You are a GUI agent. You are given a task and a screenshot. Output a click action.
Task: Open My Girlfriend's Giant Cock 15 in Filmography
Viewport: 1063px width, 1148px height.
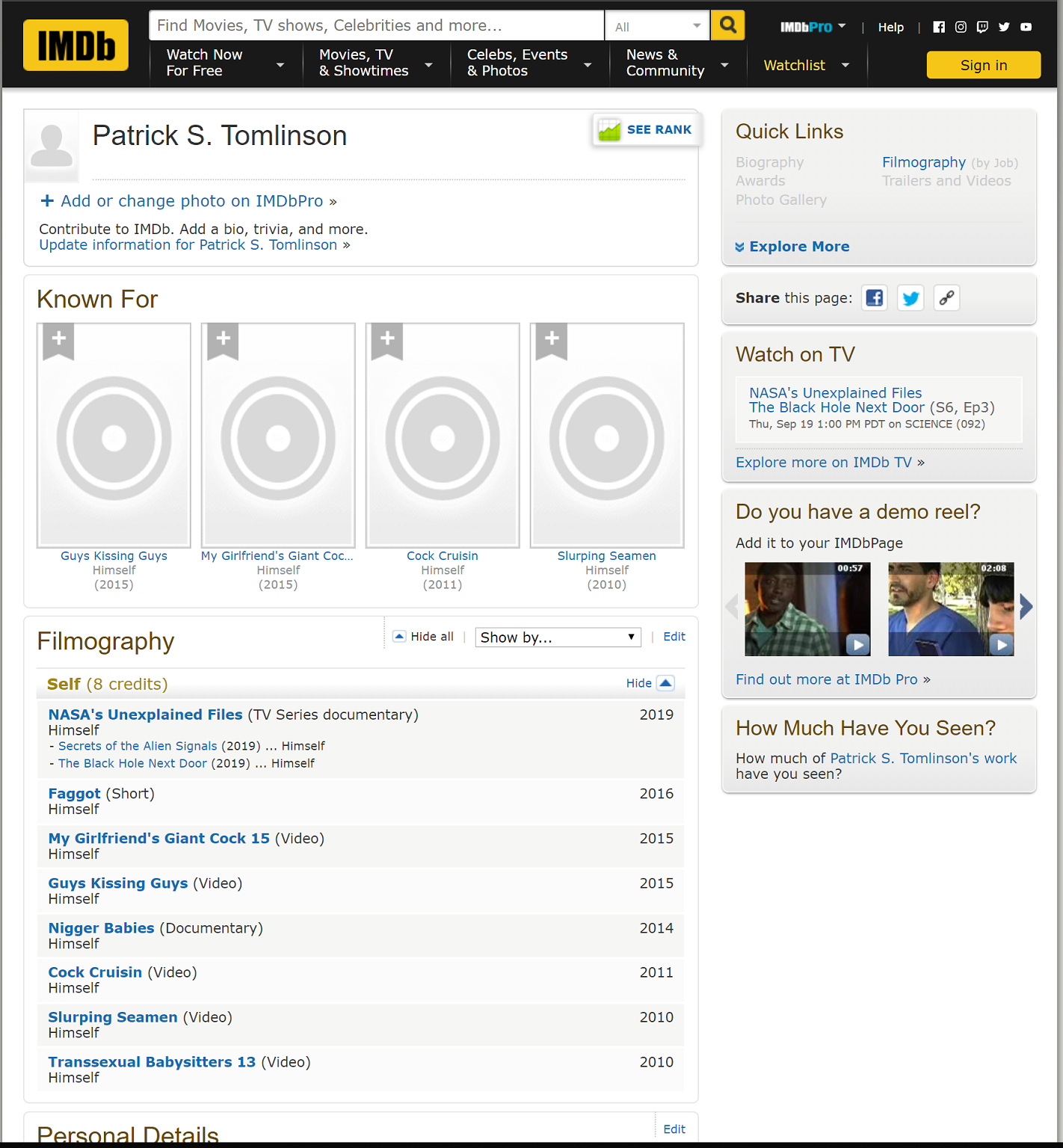[x=159, y=839]
